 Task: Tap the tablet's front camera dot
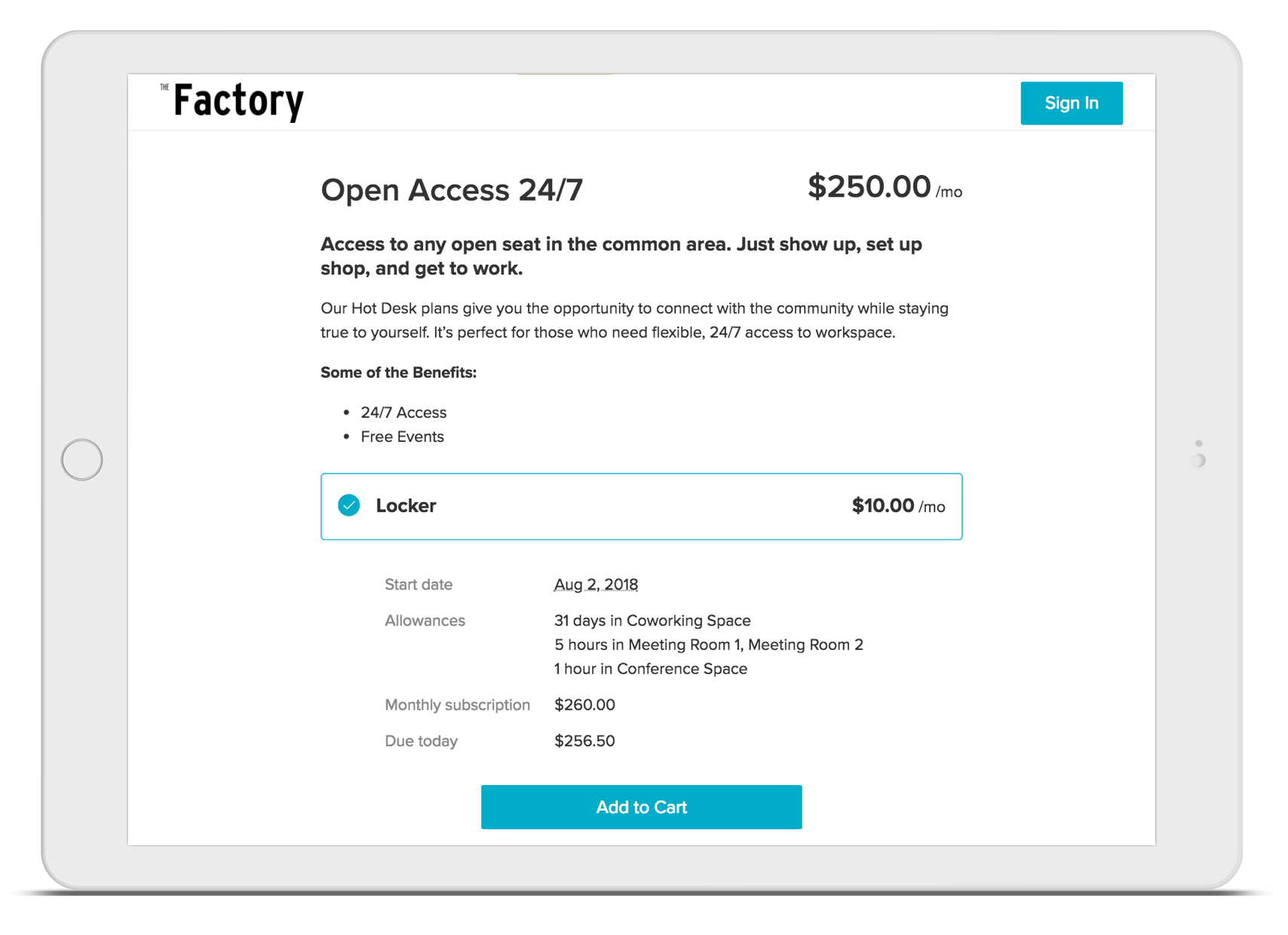pos(1198,443)
